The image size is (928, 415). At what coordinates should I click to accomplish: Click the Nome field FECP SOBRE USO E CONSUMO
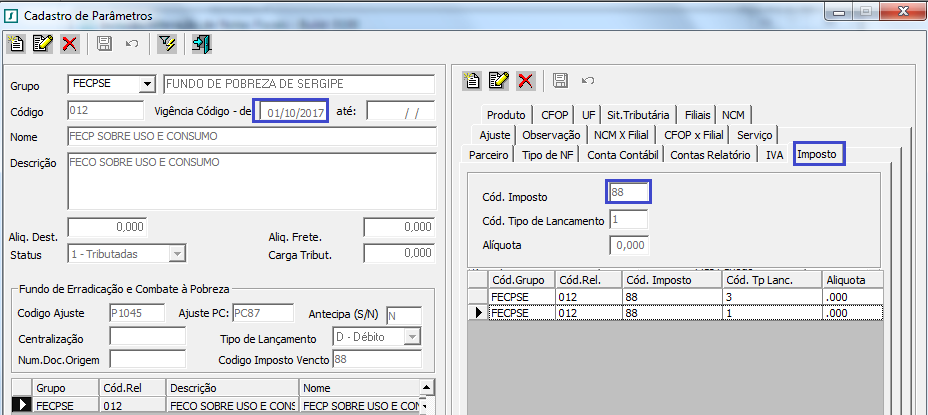click(x=252, y=137)
